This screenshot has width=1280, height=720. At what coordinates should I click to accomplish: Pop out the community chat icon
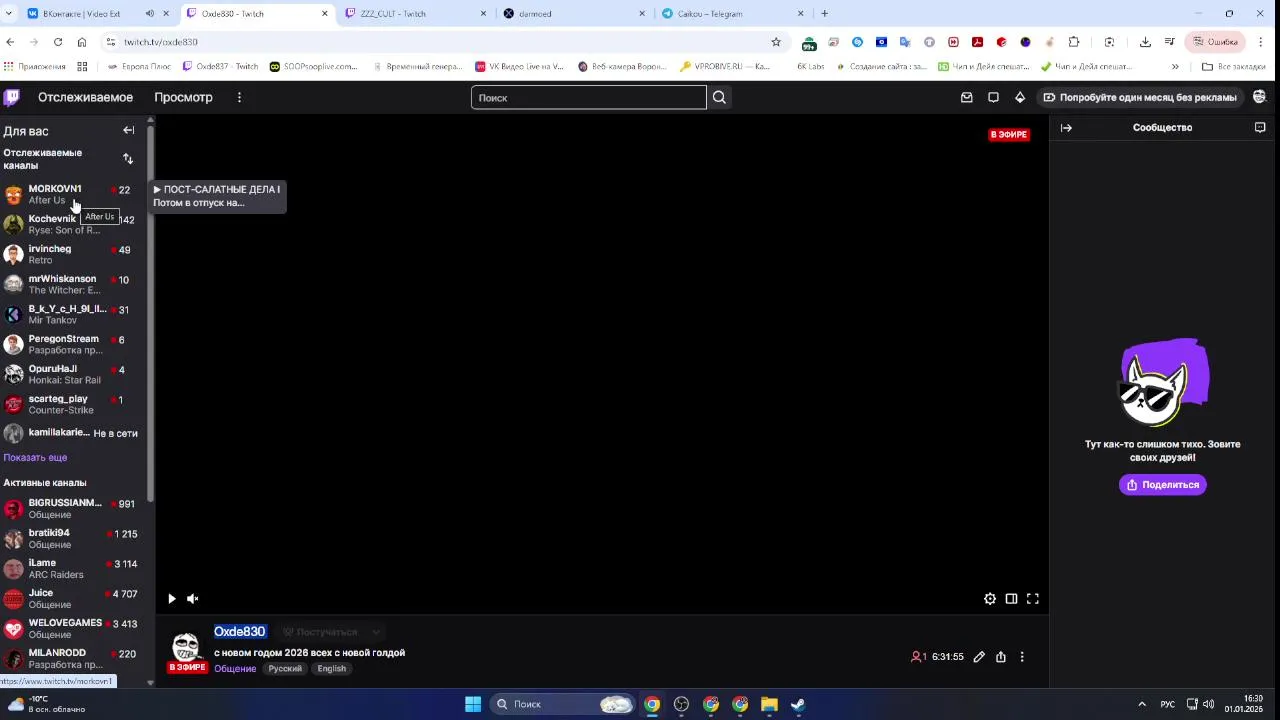tap(1260, 128)
